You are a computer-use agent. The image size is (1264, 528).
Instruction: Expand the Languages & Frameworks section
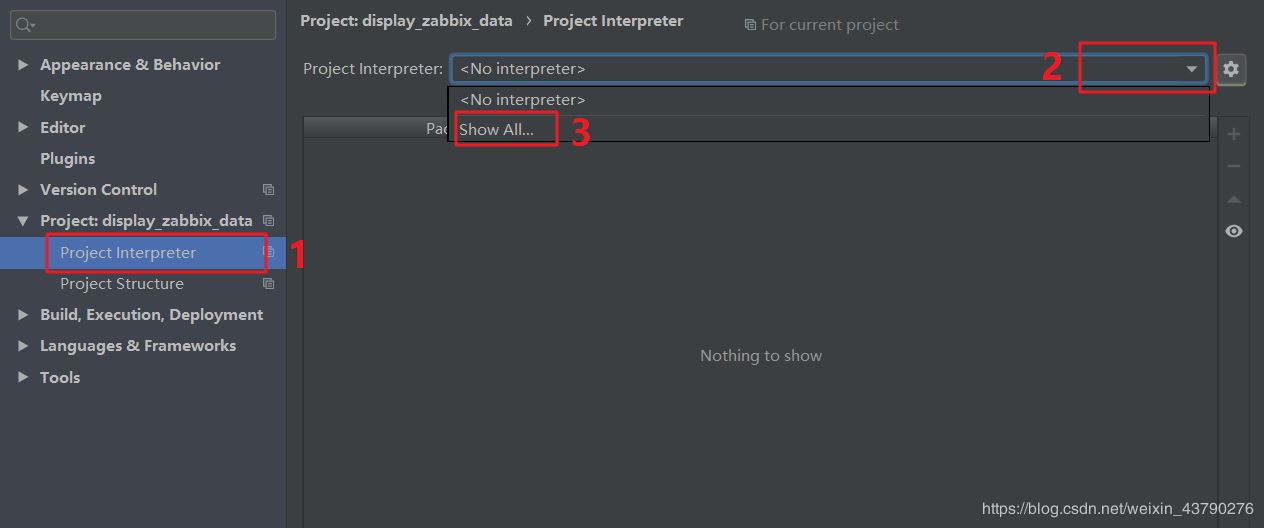pos(23,346)
